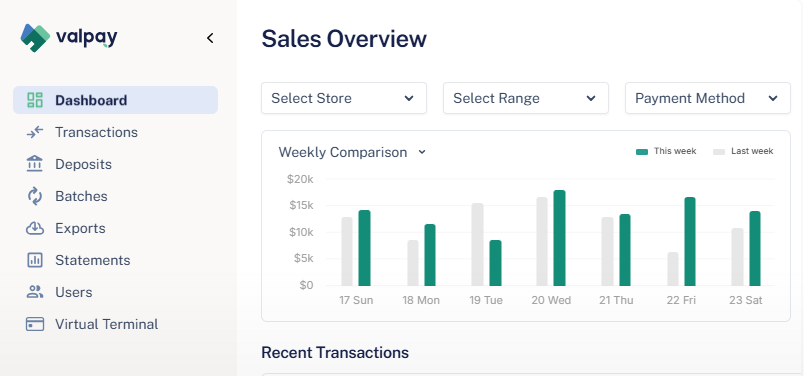Expand the Weekly Comparison chart selector
The image size is (804, 376).
352,152
